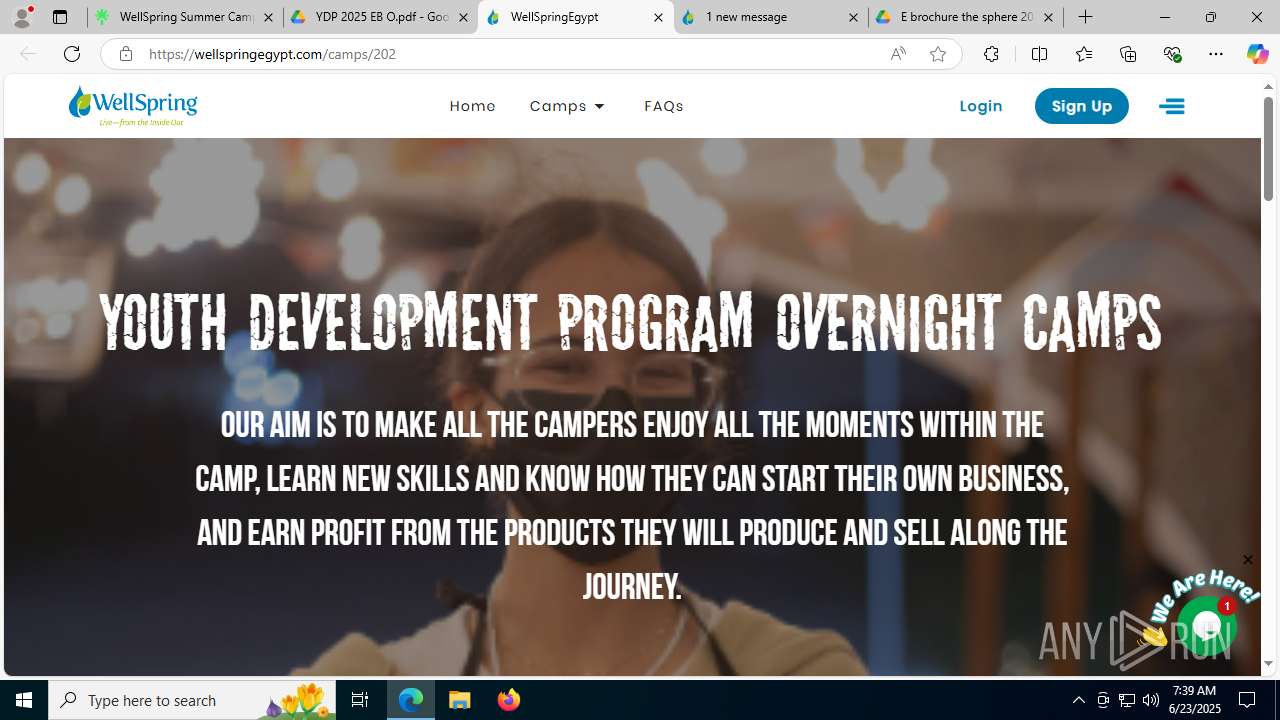Open the volume control icon

pos(1151,700)
